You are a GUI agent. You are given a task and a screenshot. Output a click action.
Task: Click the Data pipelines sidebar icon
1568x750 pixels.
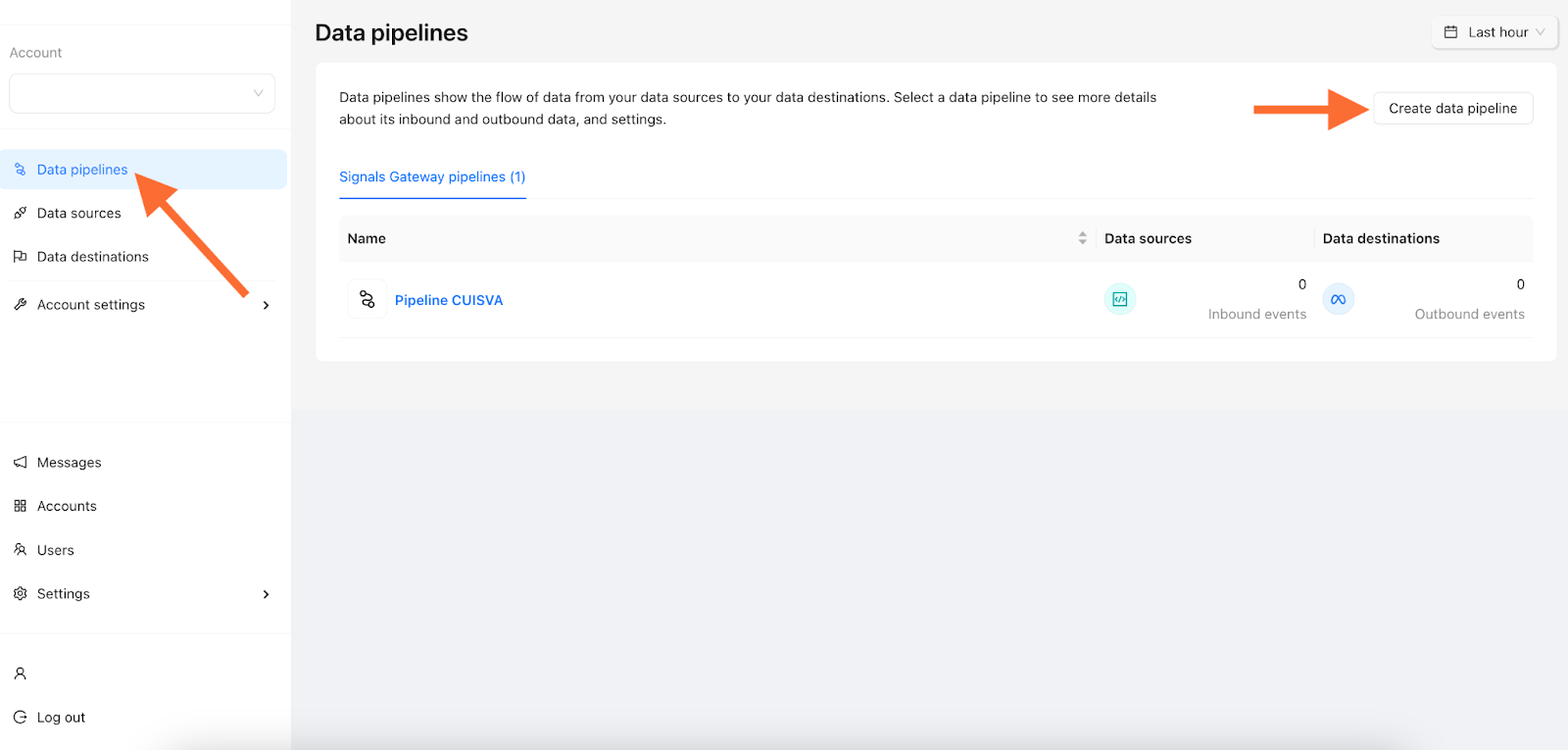[x=20, y=170]
